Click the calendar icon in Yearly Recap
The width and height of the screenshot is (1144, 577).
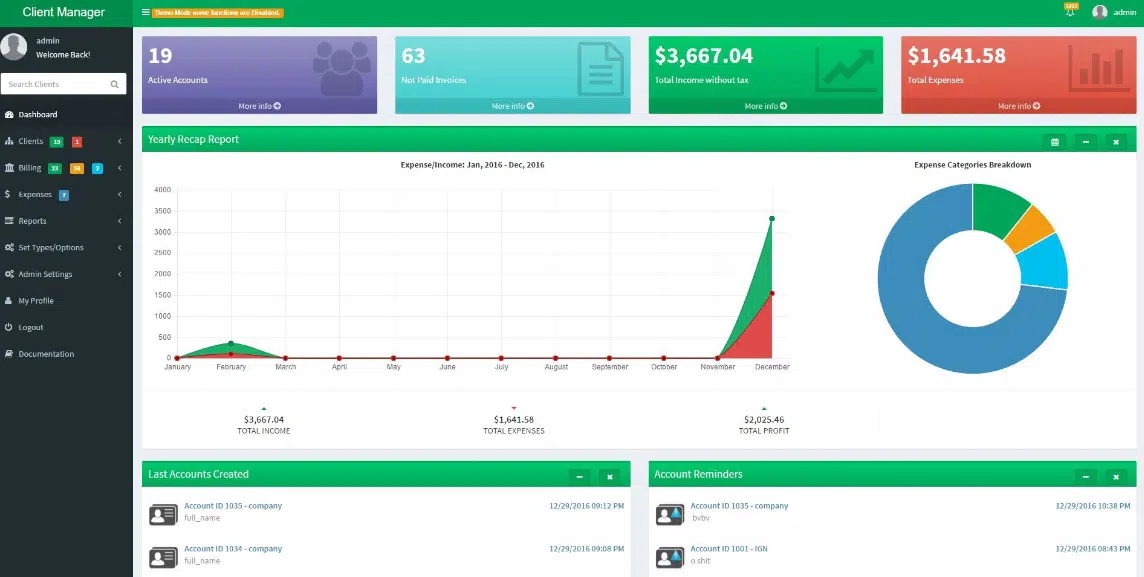point(1055,142)
